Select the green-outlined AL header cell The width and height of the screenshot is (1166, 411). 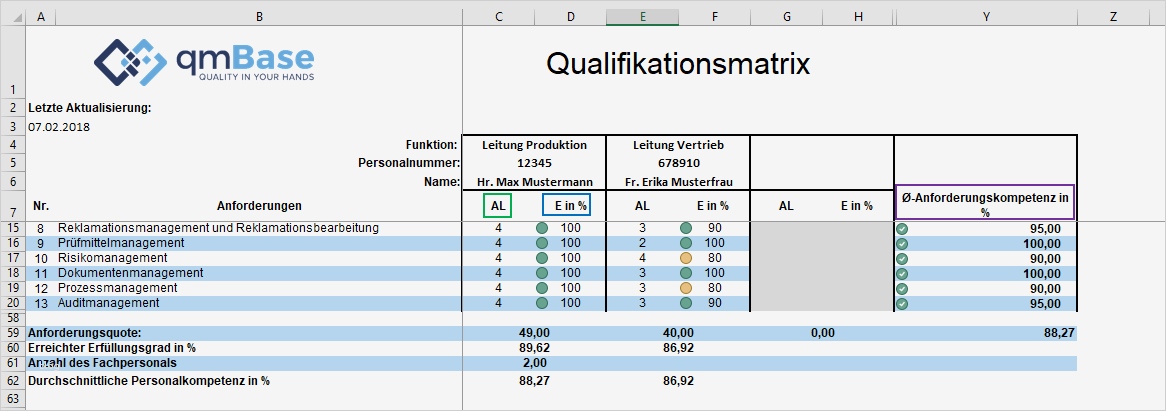[x=498, y=205]
